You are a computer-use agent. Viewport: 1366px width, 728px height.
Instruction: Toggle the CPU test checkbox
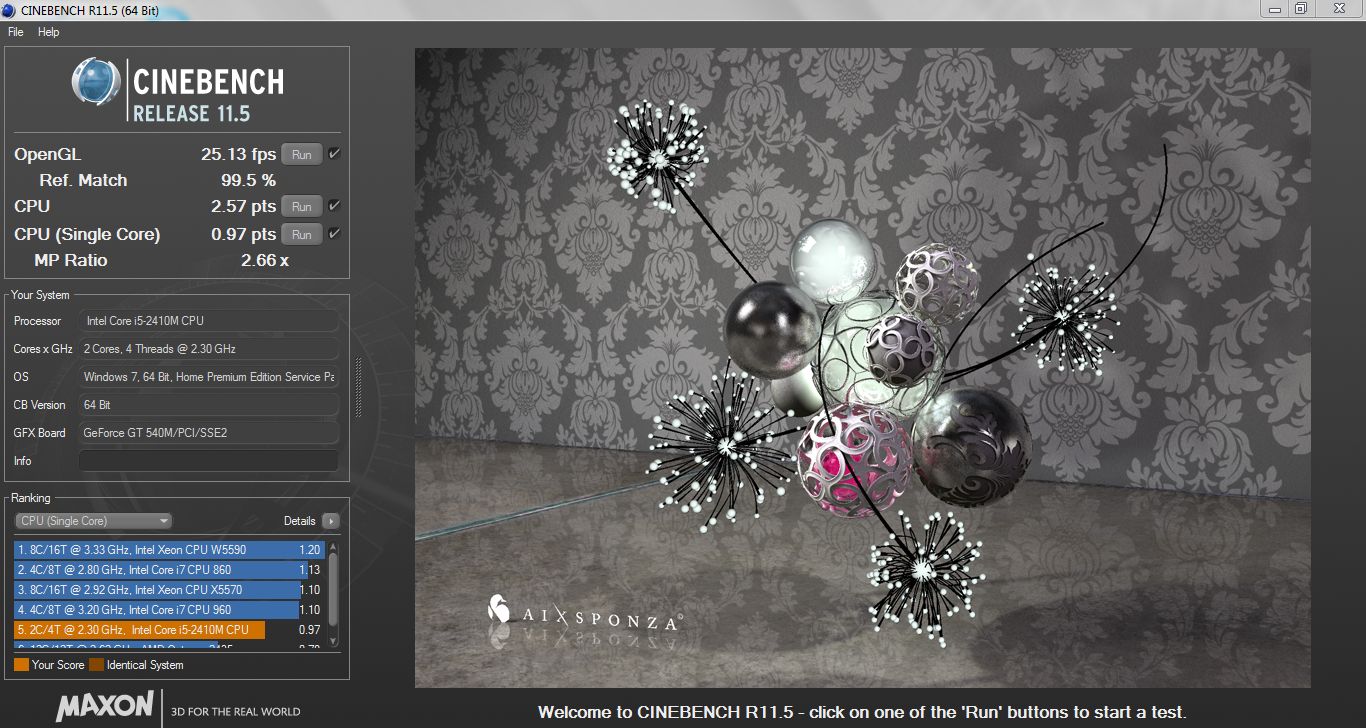[x=334, y=206]
